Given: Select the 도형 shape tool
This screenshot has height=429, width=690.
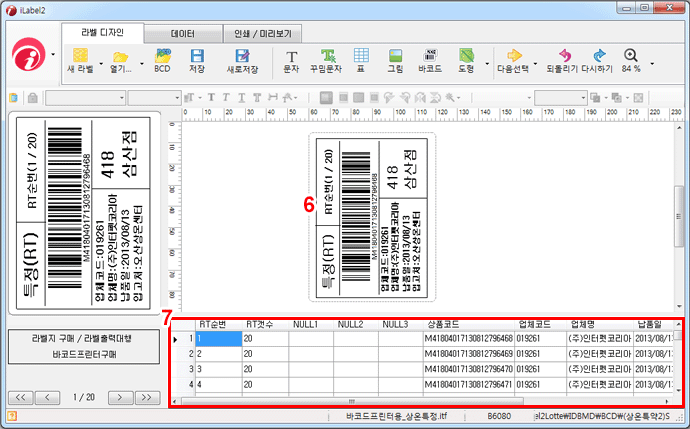Looking at the screenshot, I should 466,60.
